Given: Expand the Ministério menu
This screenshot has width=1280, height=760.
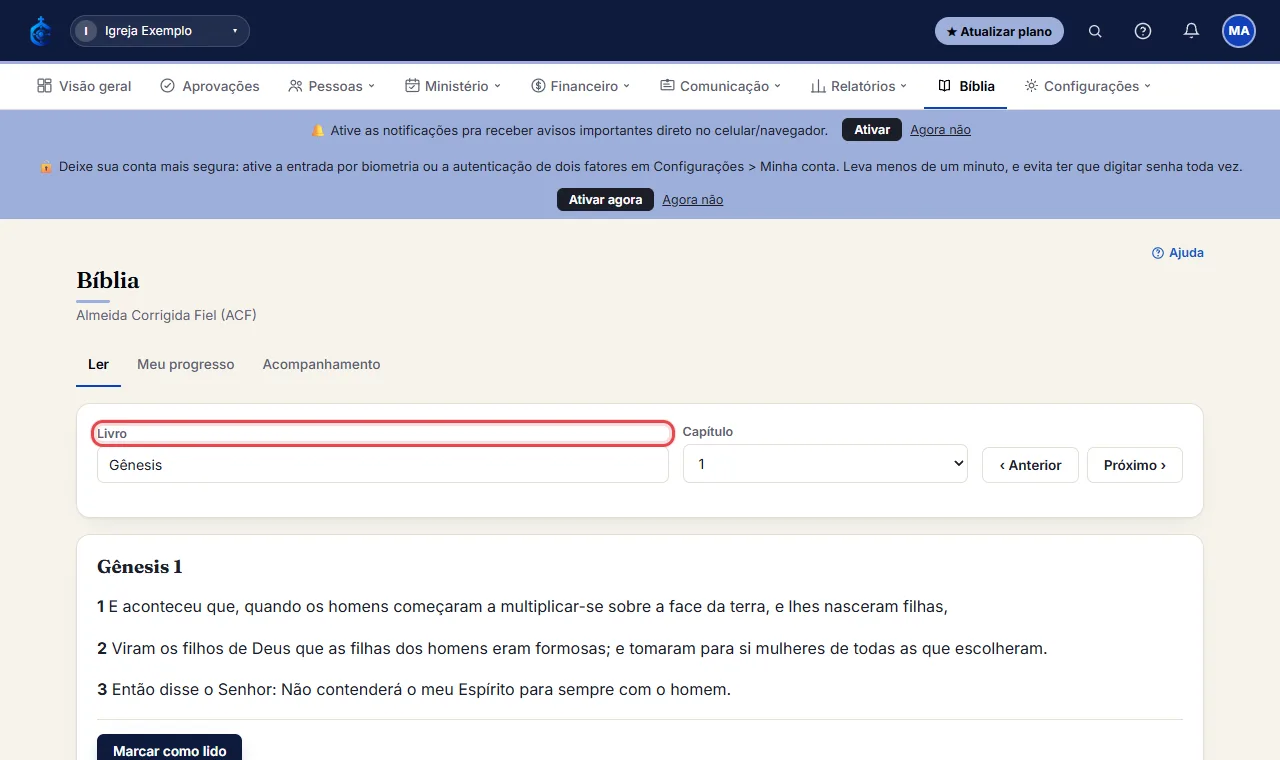Looking at the screenshot, I should point(453,86).
